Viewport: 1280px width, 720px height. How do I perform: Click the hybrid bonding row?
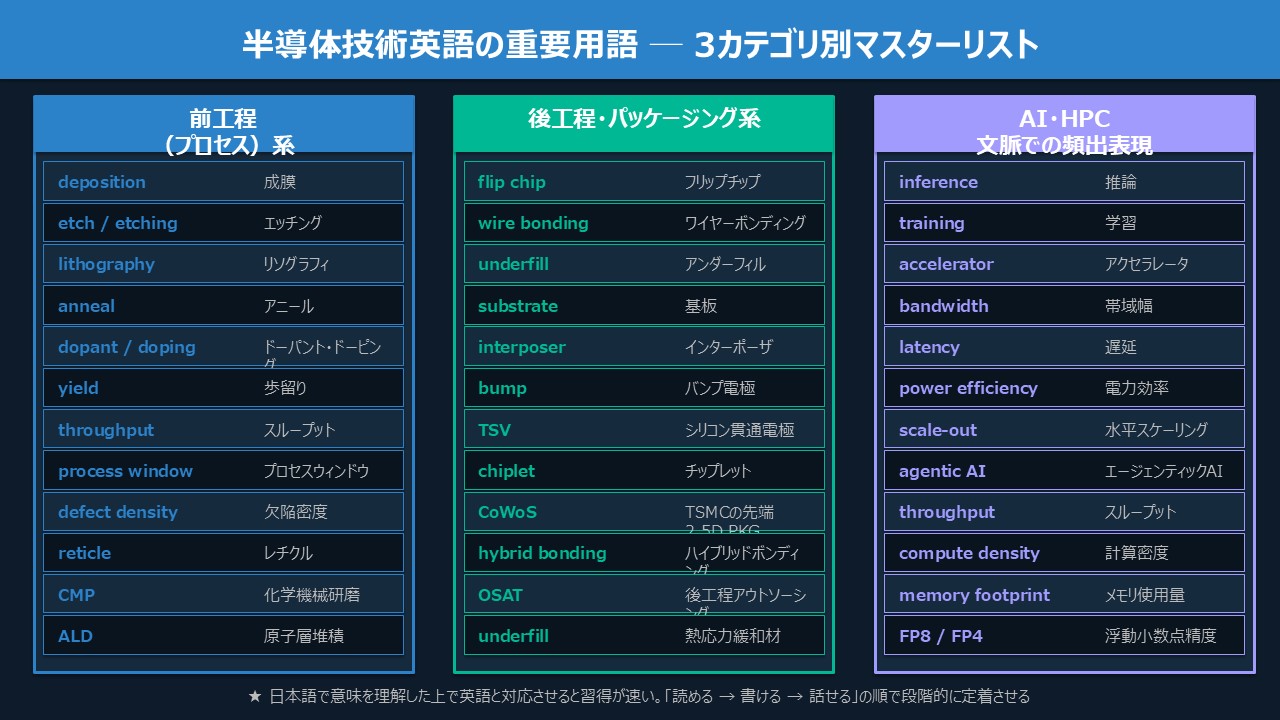[644, 553]
